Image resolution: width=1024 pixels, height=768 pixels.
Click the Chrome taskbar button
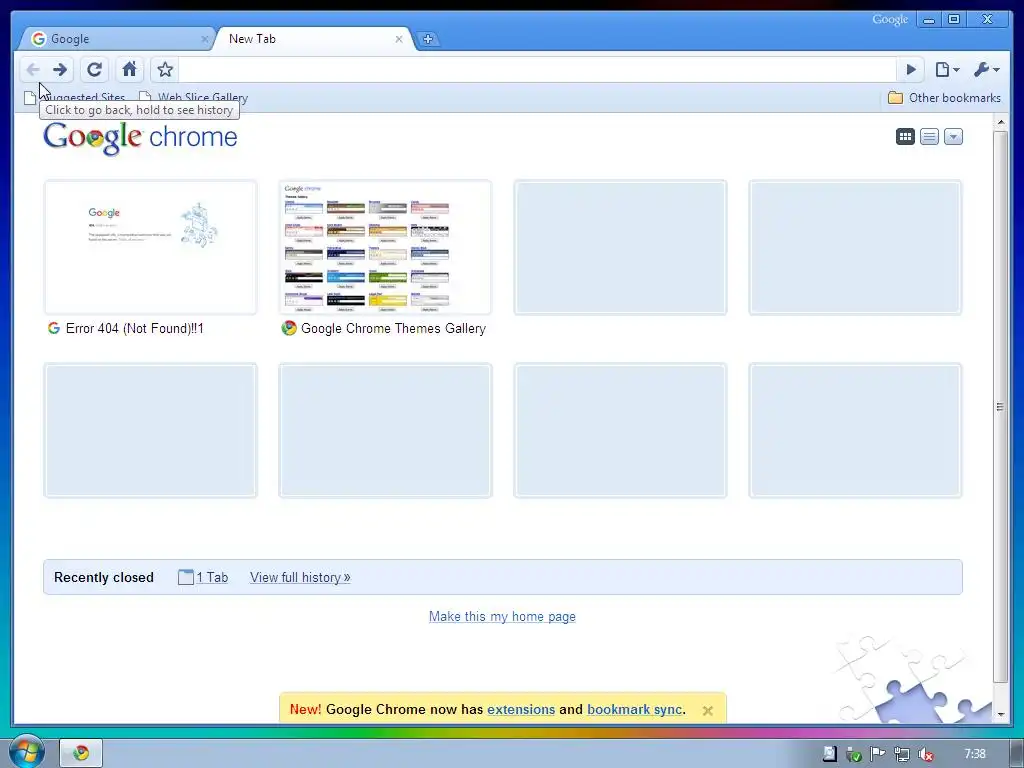[x=81, y=754]
